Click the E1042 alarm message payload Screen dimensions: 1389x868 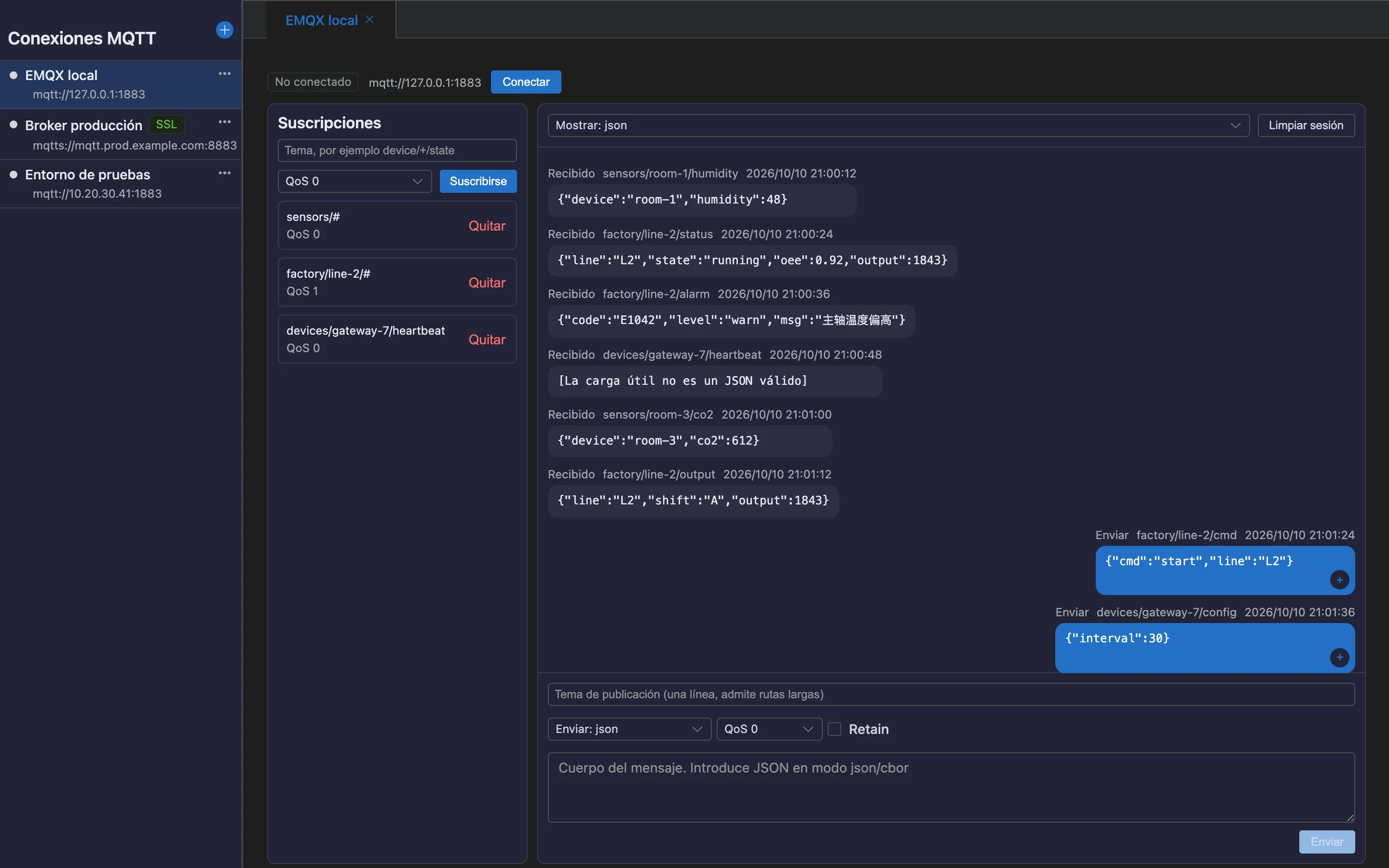731,320
